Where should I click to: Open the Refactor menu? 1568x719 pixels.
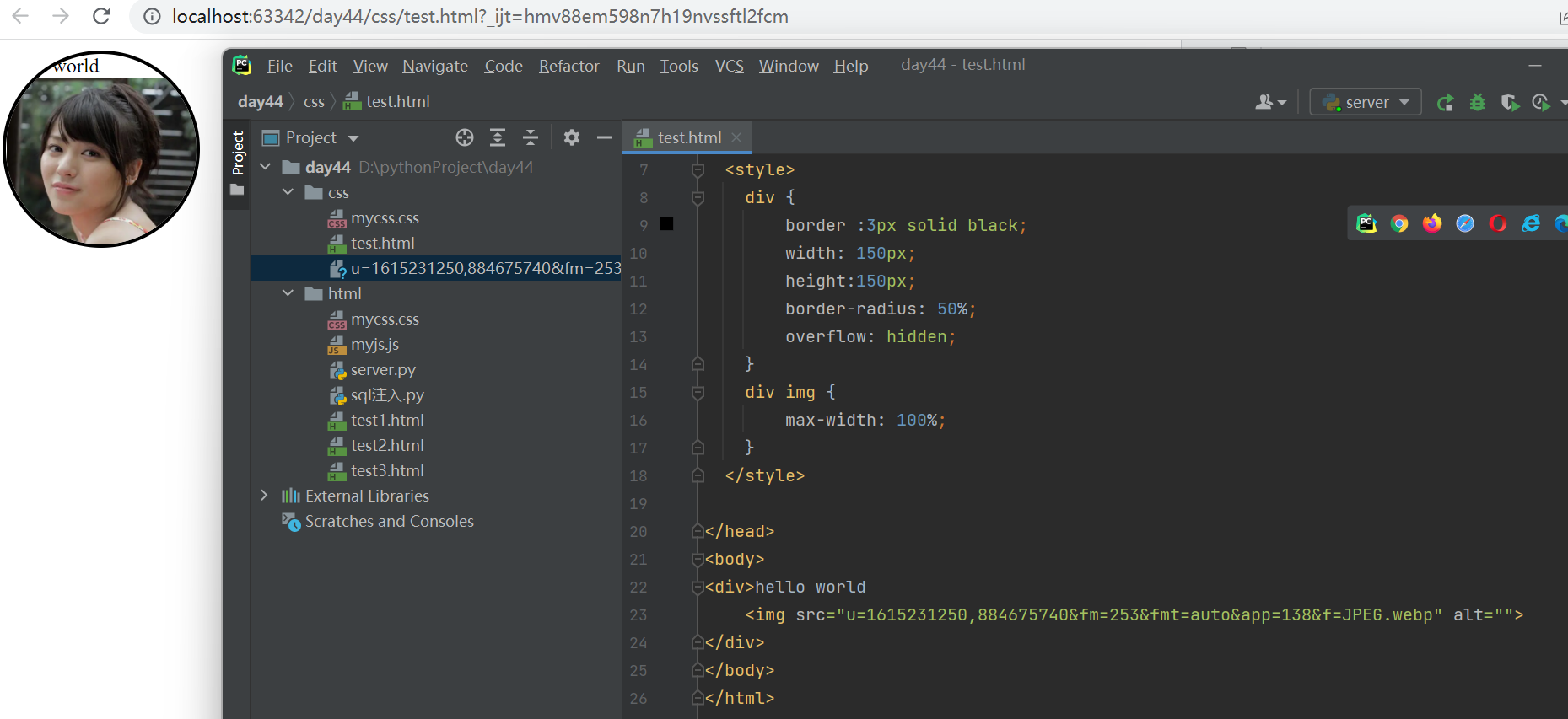569,66
